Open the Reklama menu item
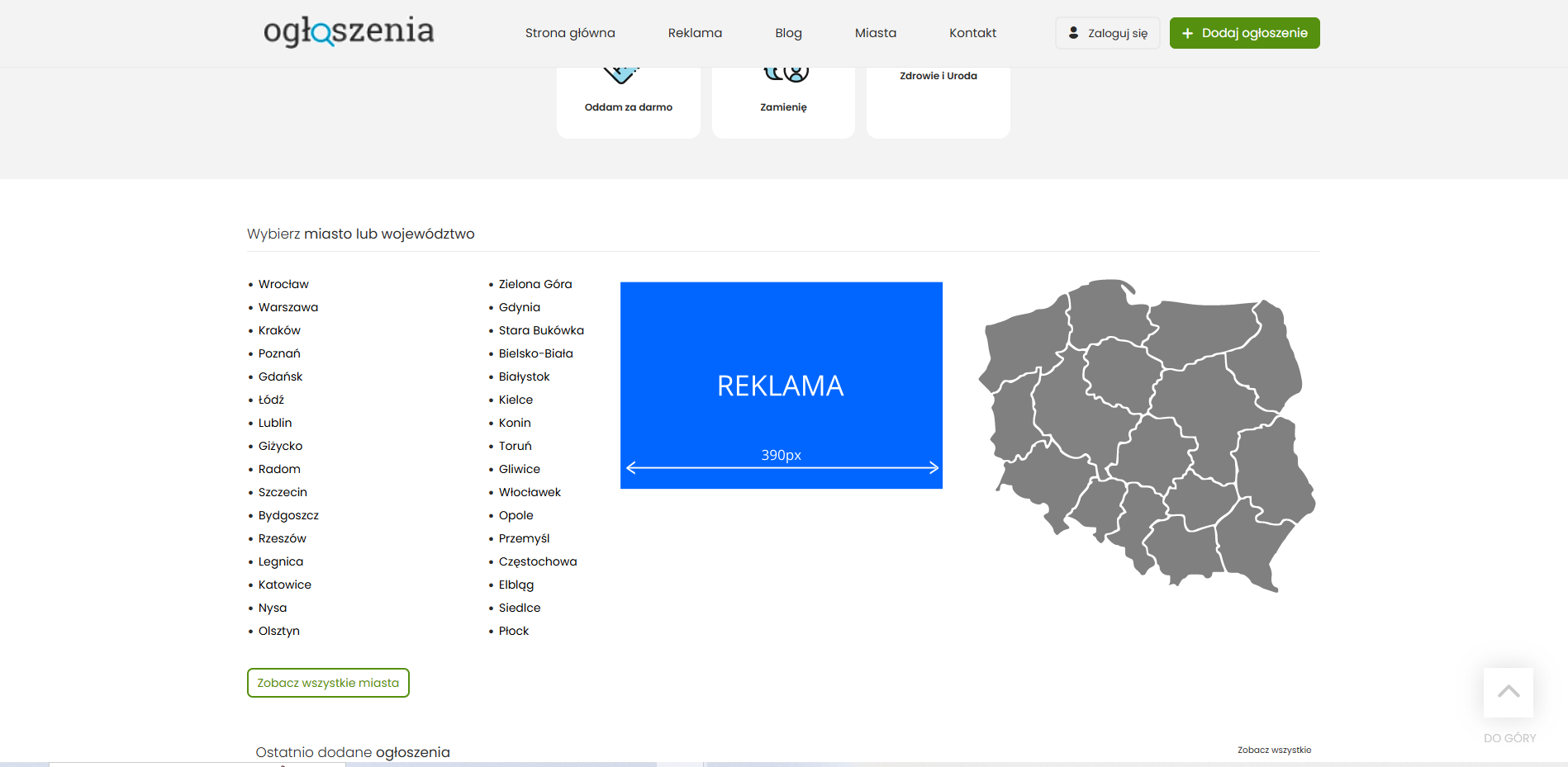Viewport: 1568px width, 767px height. tap(695, 33)
